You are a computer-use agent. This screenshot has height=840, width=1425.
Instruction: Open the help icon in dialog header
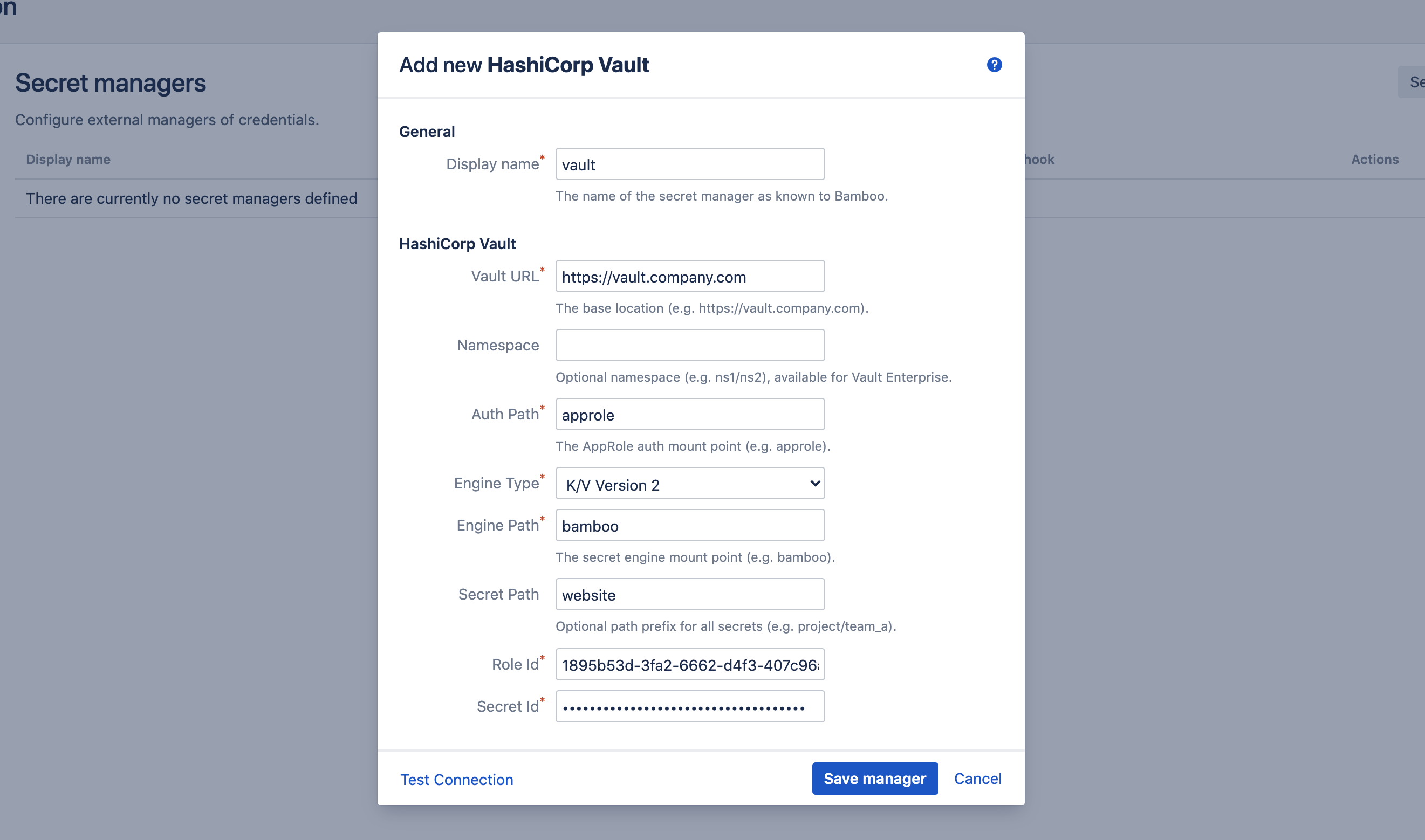pos(994,65)
